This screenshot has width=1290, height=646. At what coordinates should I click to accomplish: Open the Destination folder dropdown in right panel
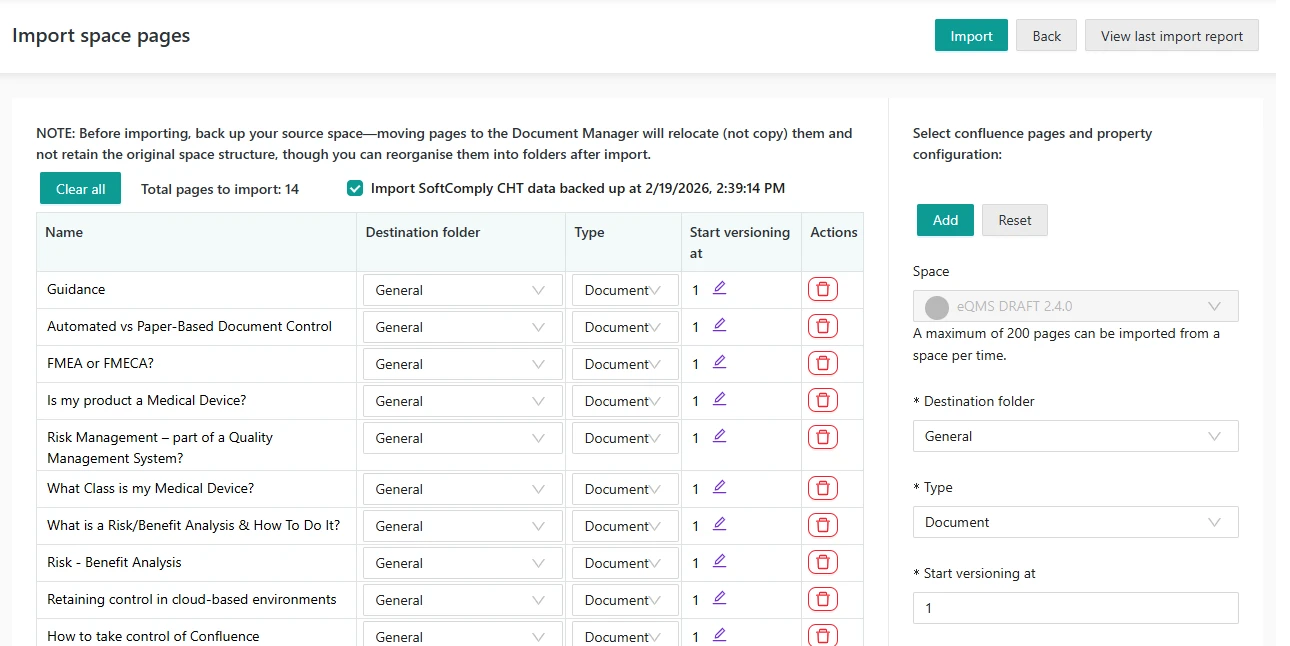[x=1074, y=436]
